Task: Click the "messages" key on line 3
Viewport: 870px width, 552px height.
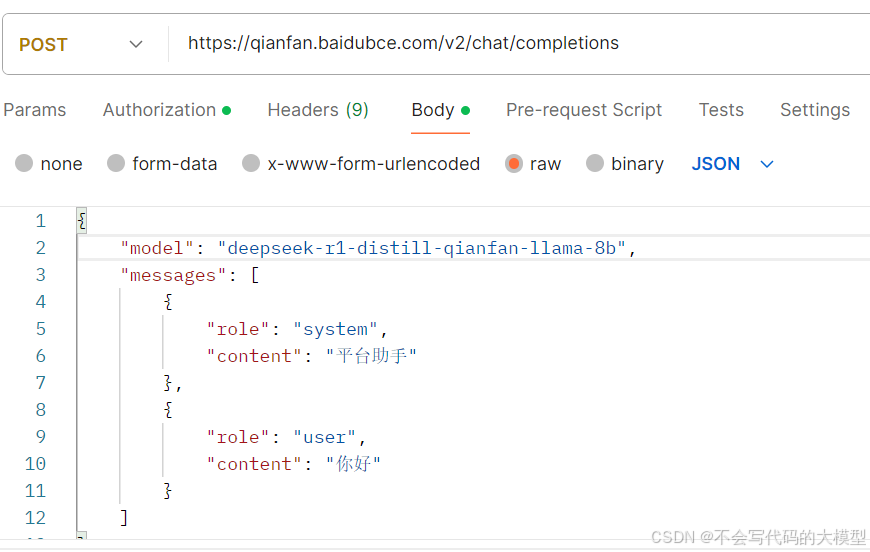Action: coord(173,275)
